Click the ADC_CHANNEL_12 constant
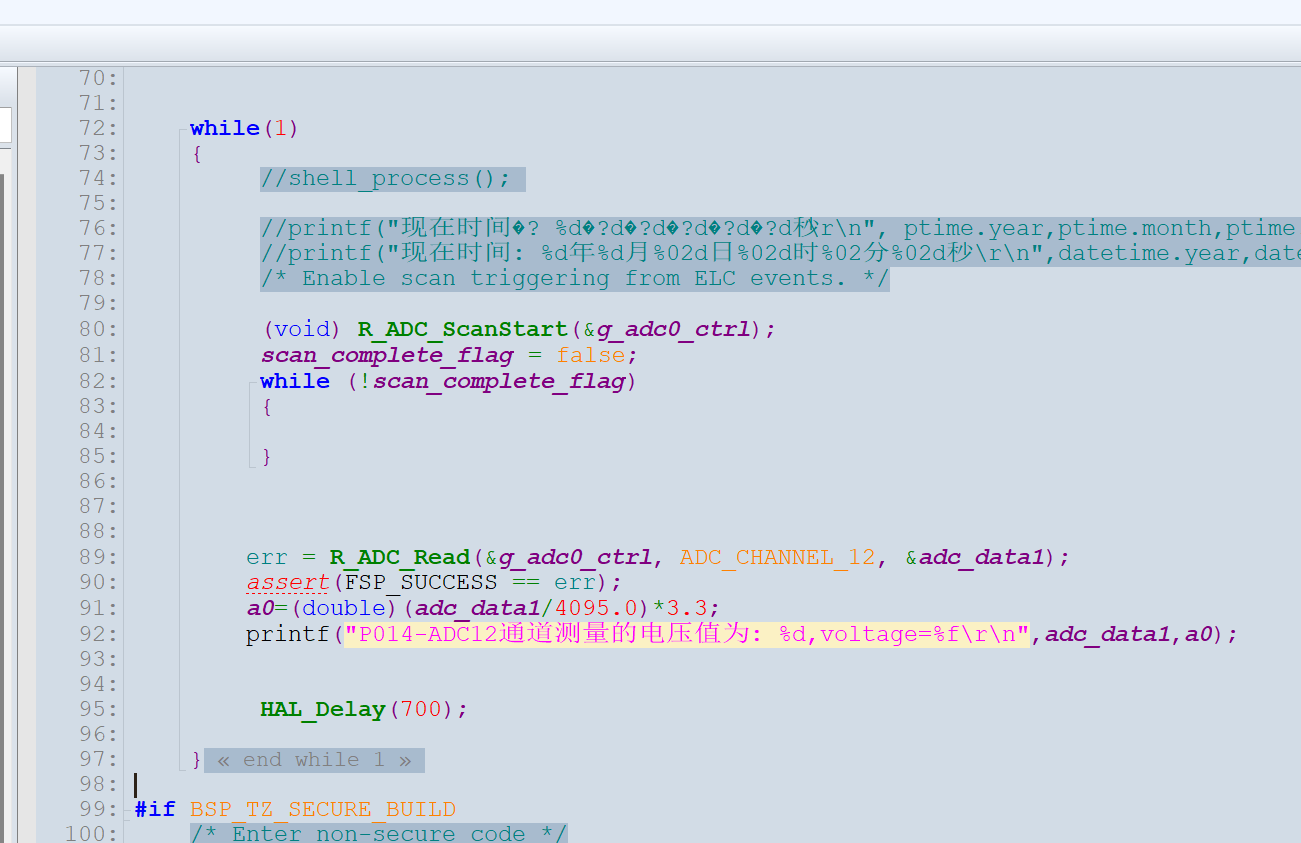 [778, 557]
